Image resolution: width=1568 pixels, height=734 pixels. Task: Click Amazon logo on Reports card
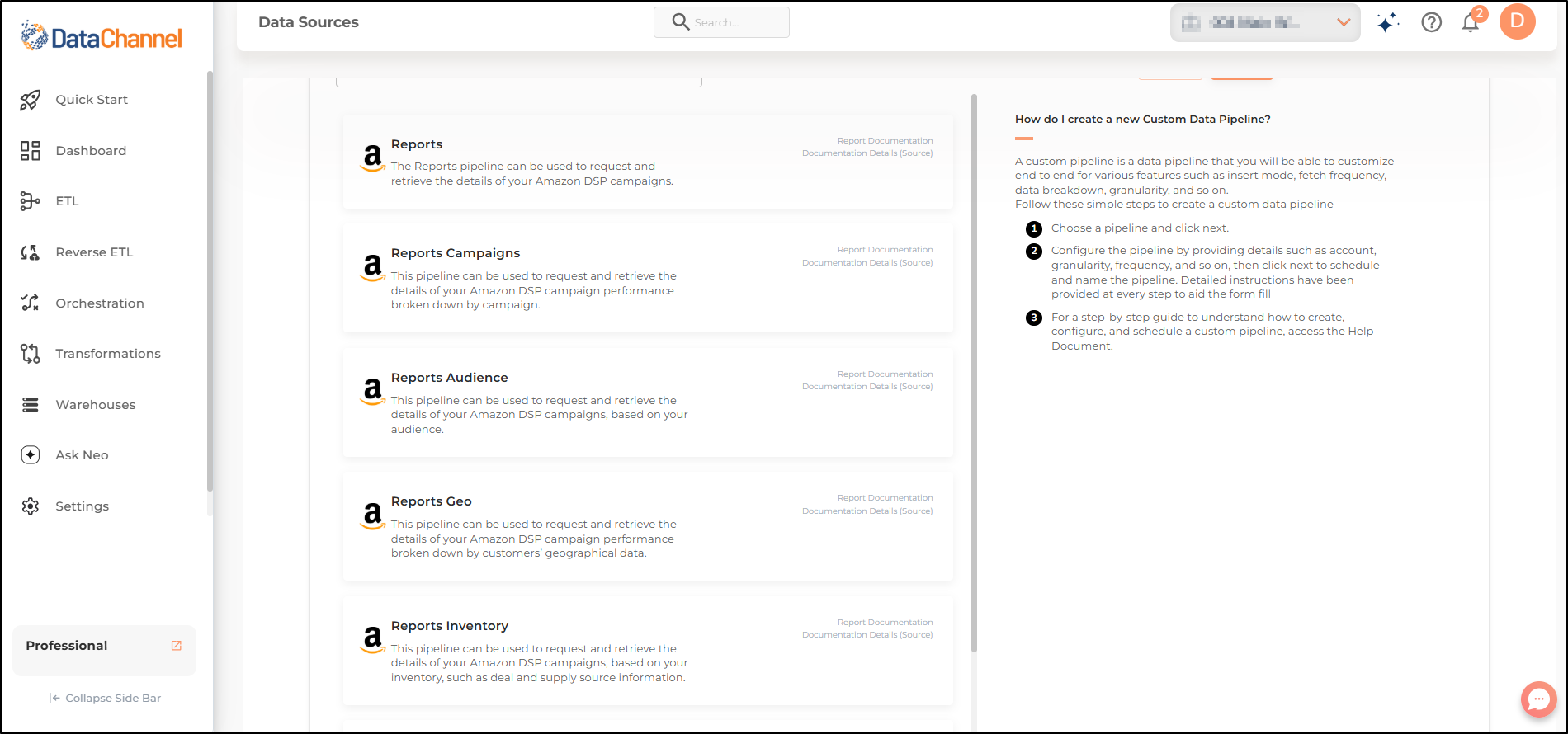373,157
